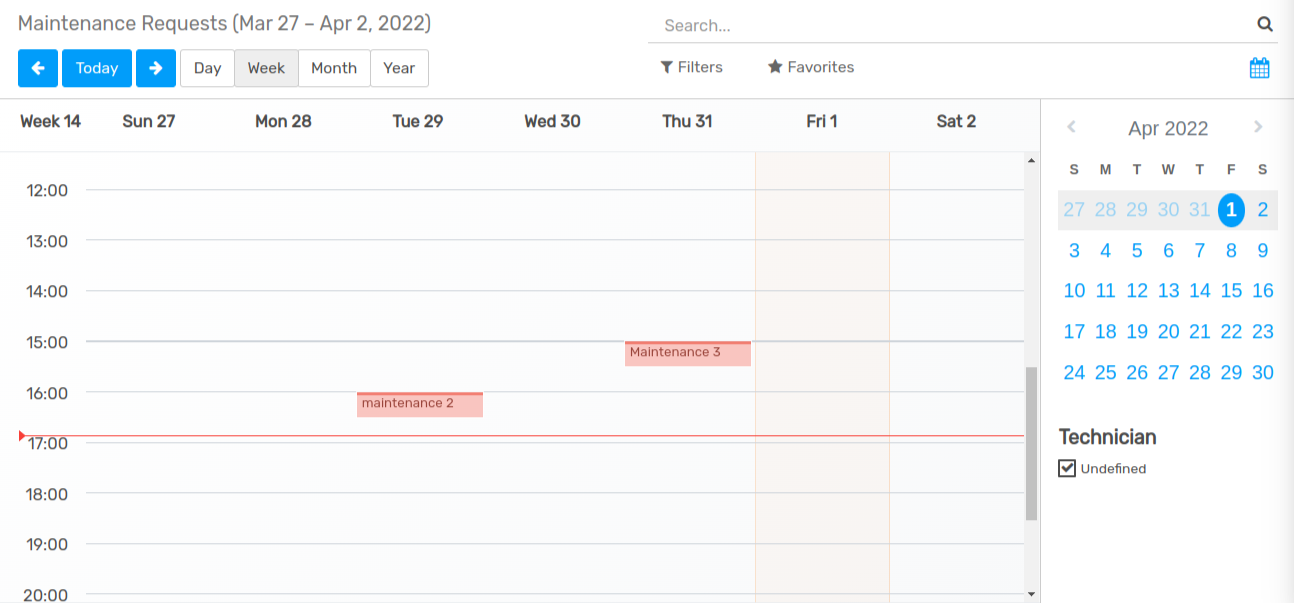Click the calendar view icon

point(1259,68)
